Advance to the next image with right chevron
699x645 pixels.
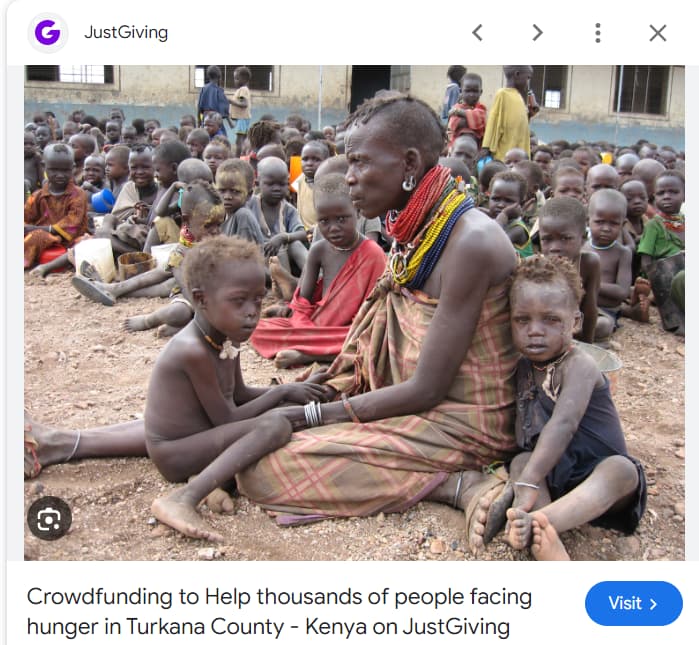tap(538, 33)
